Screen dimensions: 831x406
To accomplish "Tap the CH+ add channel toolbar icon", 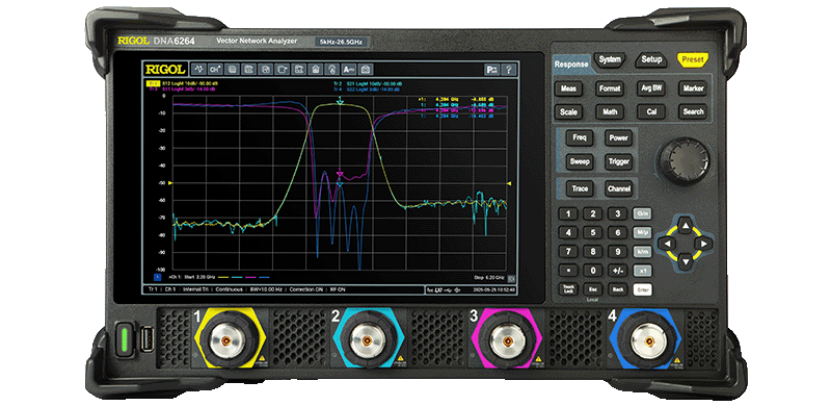I will pyautogui.click(x=215, y=69).
